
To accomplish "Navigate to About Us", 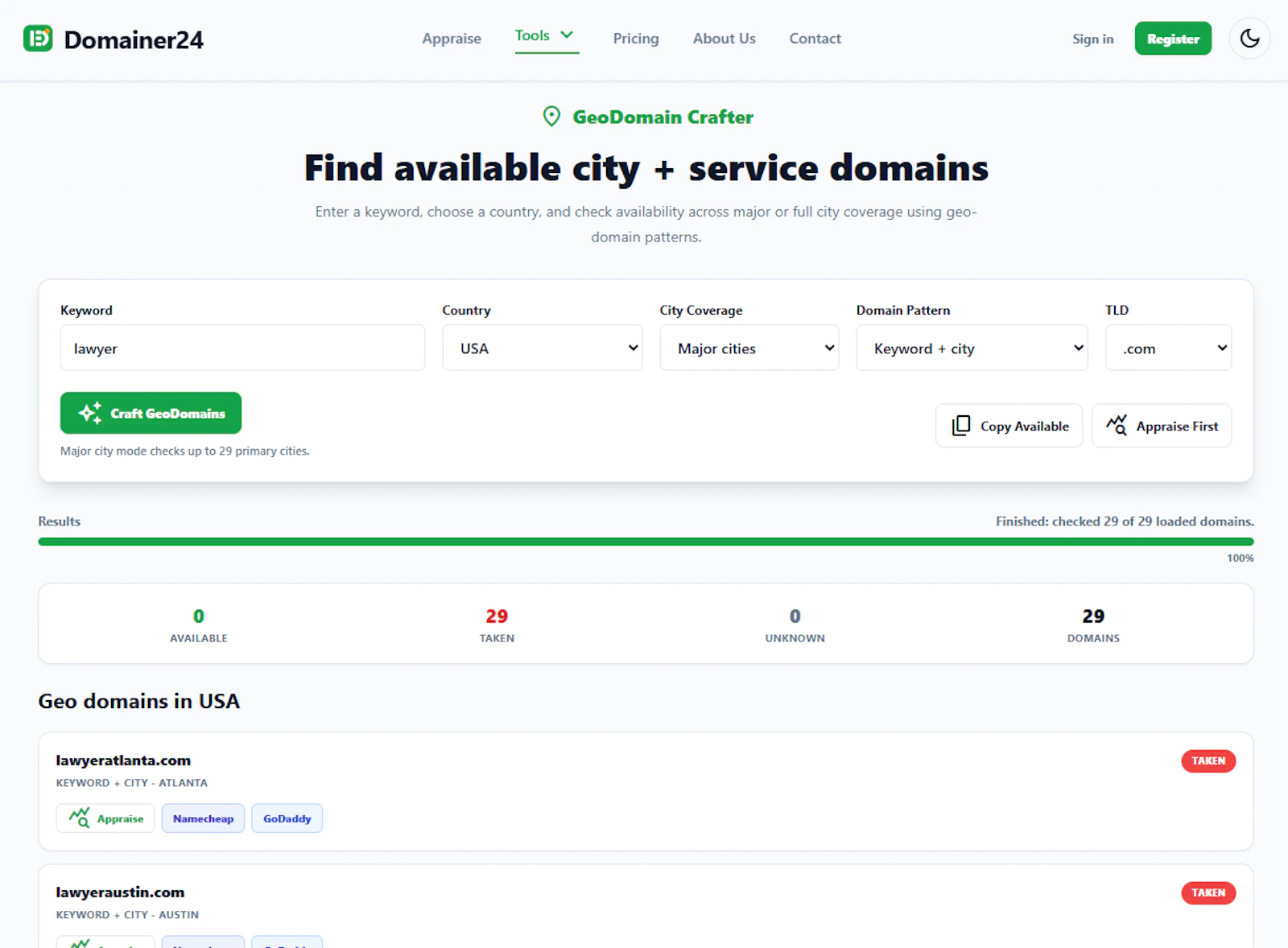I will click(724, 39).
